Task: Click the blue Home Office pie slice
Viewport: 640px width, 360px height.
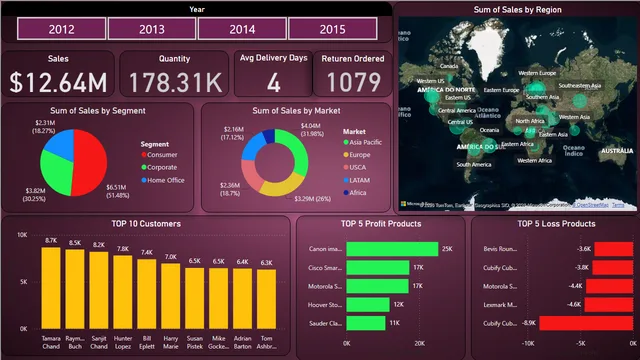Action: coord(60,145)
